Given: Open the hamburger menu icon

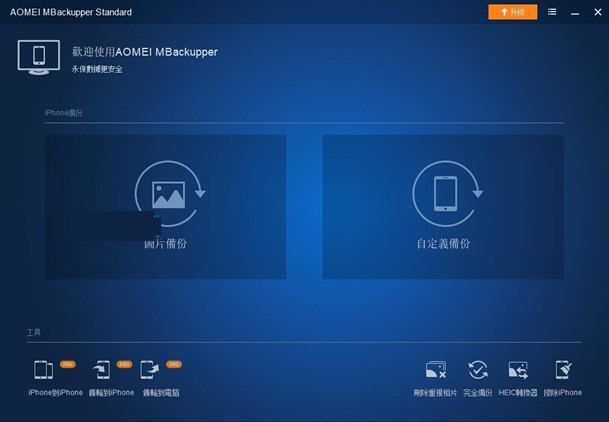Looking at the screenshot, I should click(552, 12).
